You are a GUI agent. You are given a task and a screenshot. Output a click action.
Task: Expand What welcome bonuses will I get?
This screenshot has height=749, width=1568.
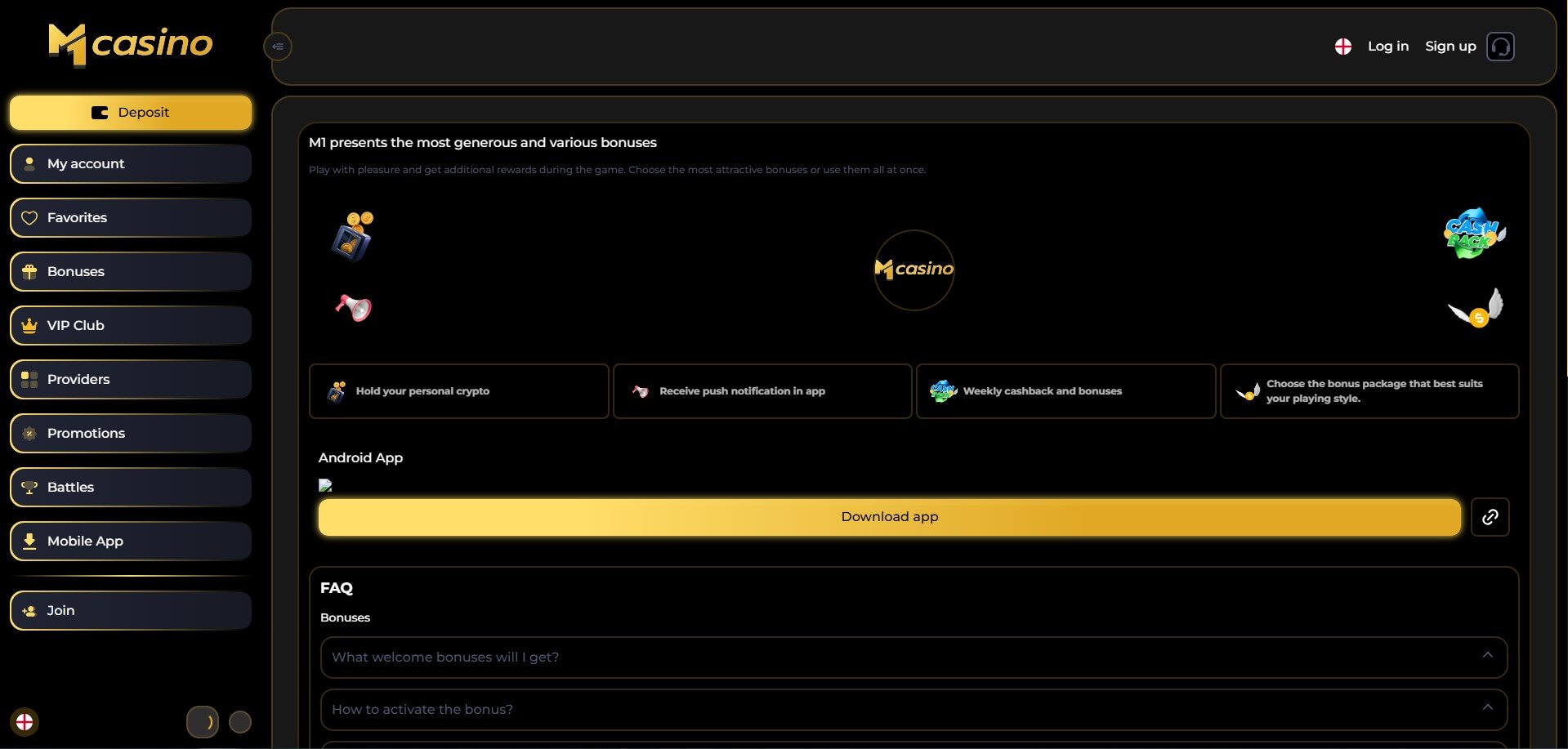point(914,658)
